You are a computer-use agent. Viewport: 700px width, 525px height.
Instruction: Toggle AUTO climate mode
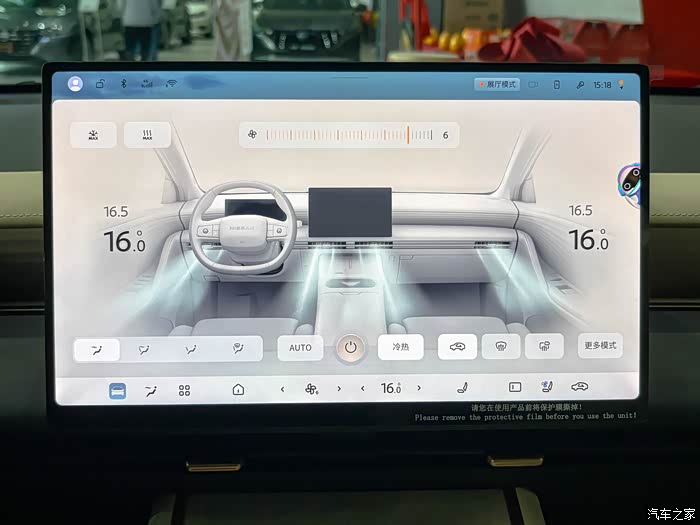(x=300, y=348)
